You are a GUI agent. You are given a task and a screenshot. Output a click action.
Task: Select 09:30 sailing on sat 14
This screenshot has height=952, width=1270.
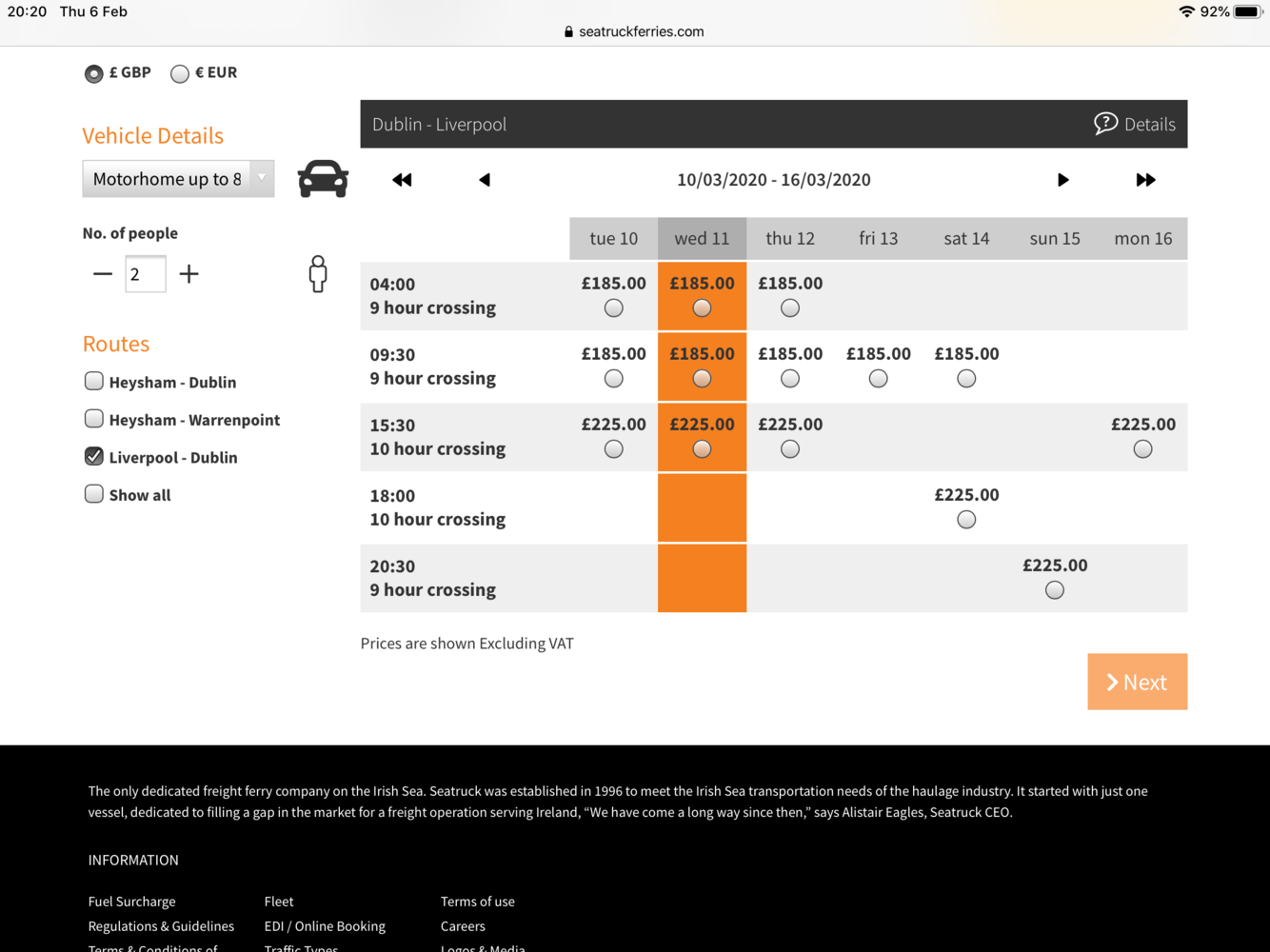tap(966, 379)
